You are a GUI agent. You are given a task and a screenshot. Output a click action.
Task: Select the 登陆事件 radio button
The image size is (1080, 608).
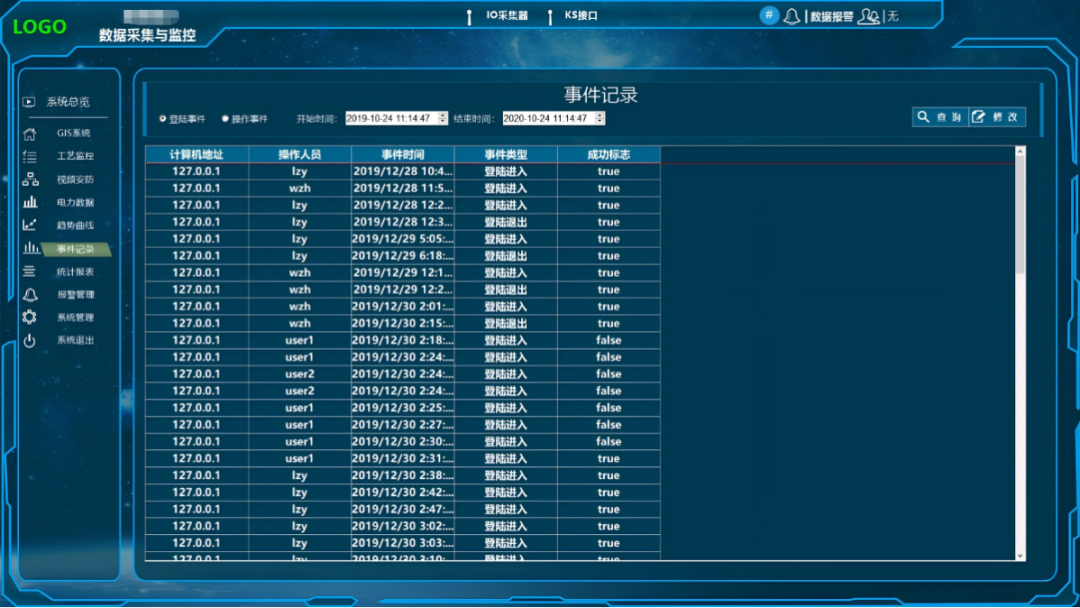tap(163, 118)
